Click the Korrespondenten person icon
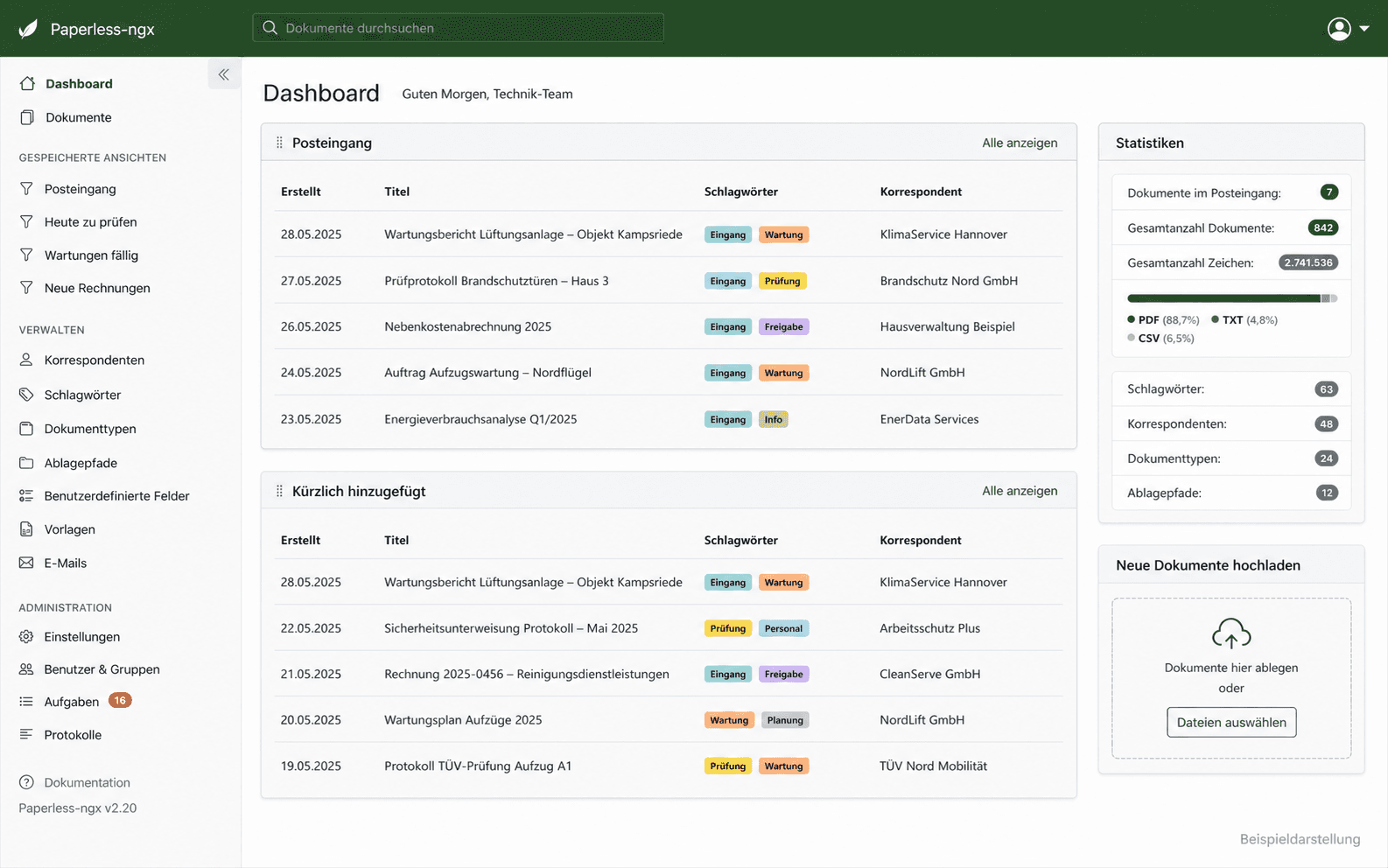Viewport: 1388px width, 868px height. 26,360
